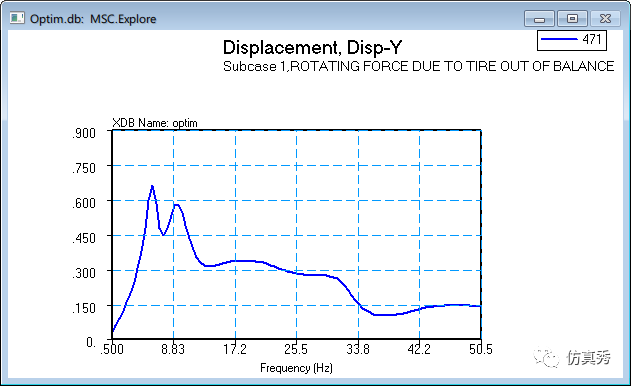The width and height of the screenshot is (631, 386).
Task: Click the 17.2 x-axis value
Action: 235,349
